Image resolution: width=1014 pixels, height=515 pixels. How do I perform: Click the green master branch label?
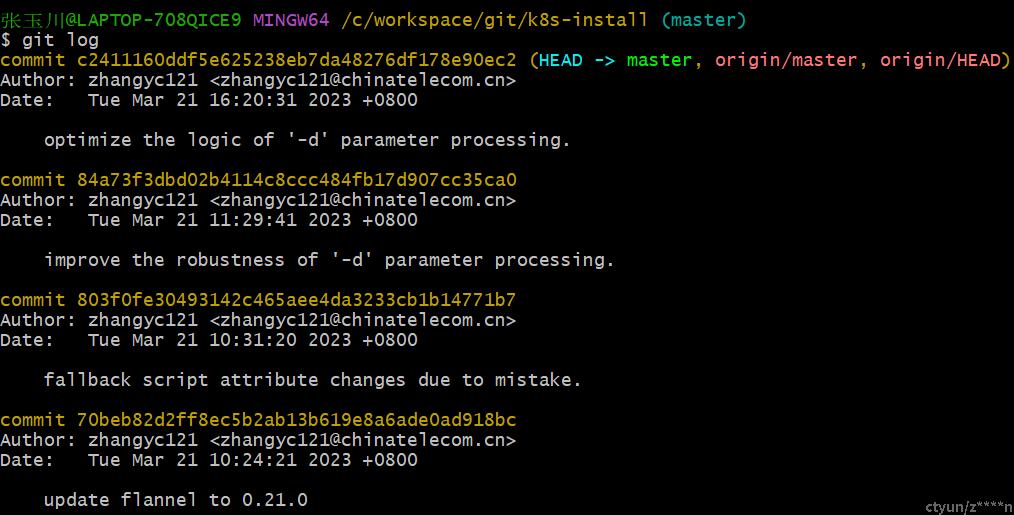[659, 60]
